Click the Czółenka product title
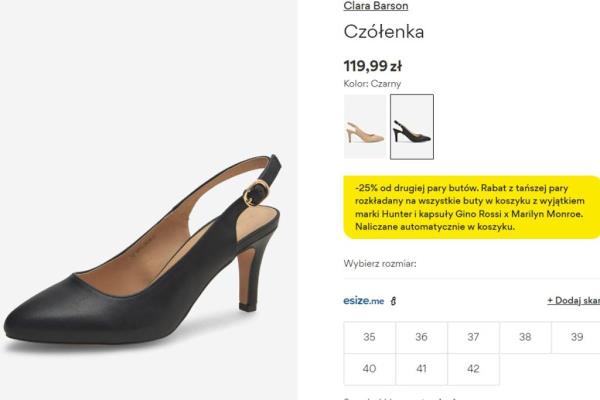Image resolution: width=600 pixels, height=400 pixels. 384,32
